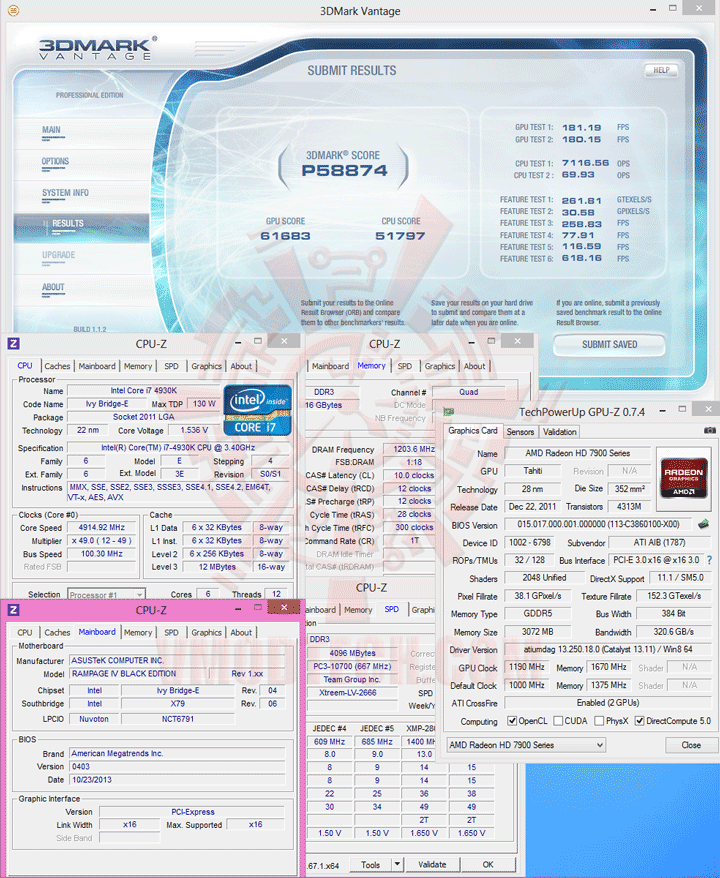Click the Tools button in CPU-Z
The image size is (720, 878).
(370, 864)
